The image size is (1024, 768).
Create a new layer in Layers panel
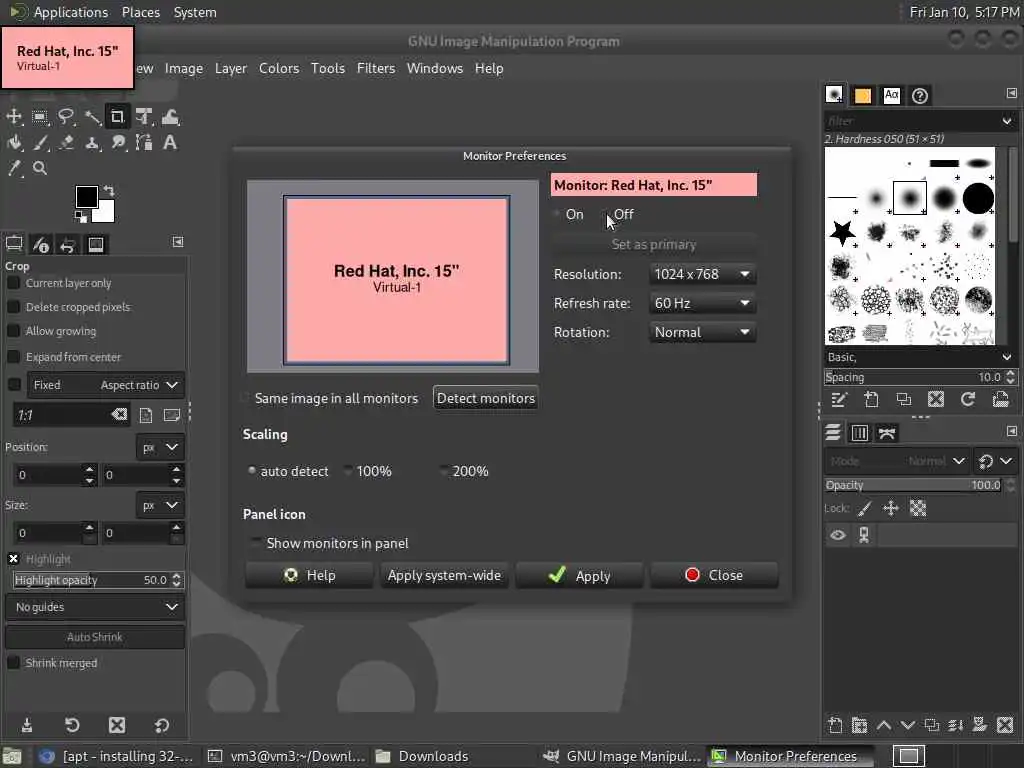pyautogui.click(x=835, y=725)
